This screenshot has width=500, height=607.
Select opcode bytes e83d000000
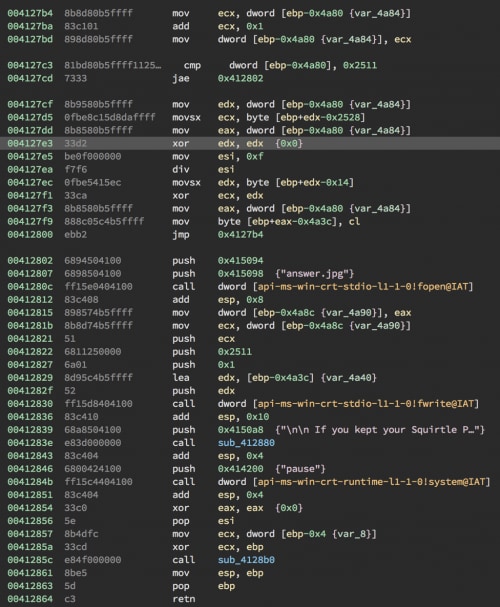93,443
